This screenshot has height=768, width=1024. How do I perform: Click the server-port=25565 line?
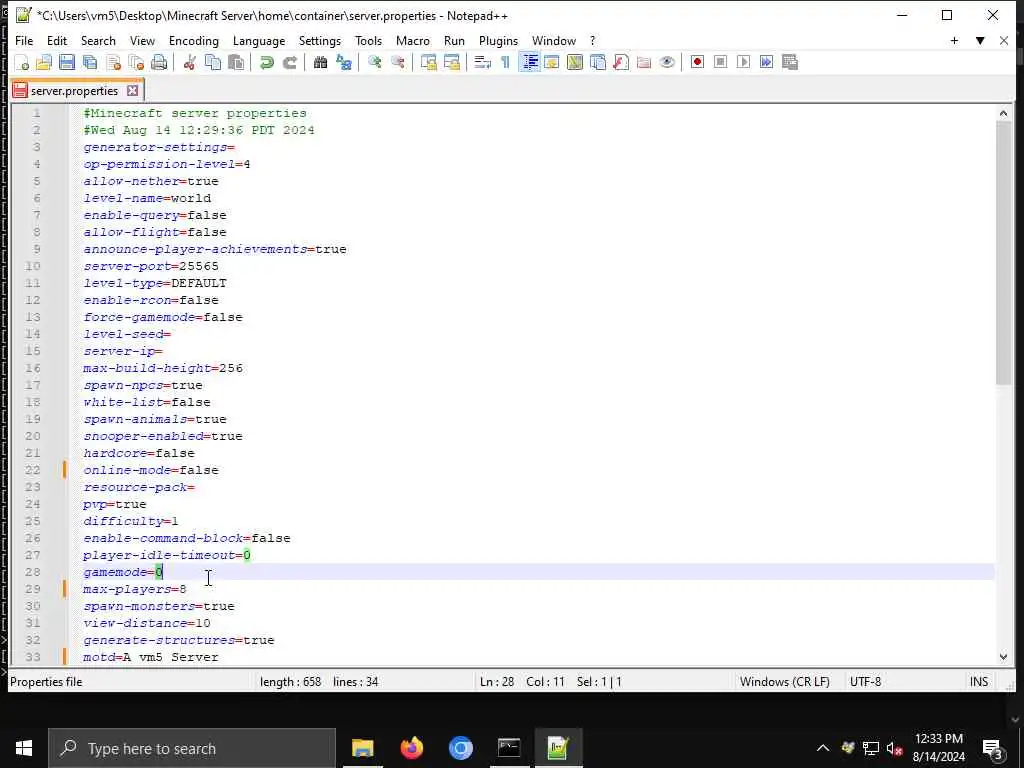151,266
